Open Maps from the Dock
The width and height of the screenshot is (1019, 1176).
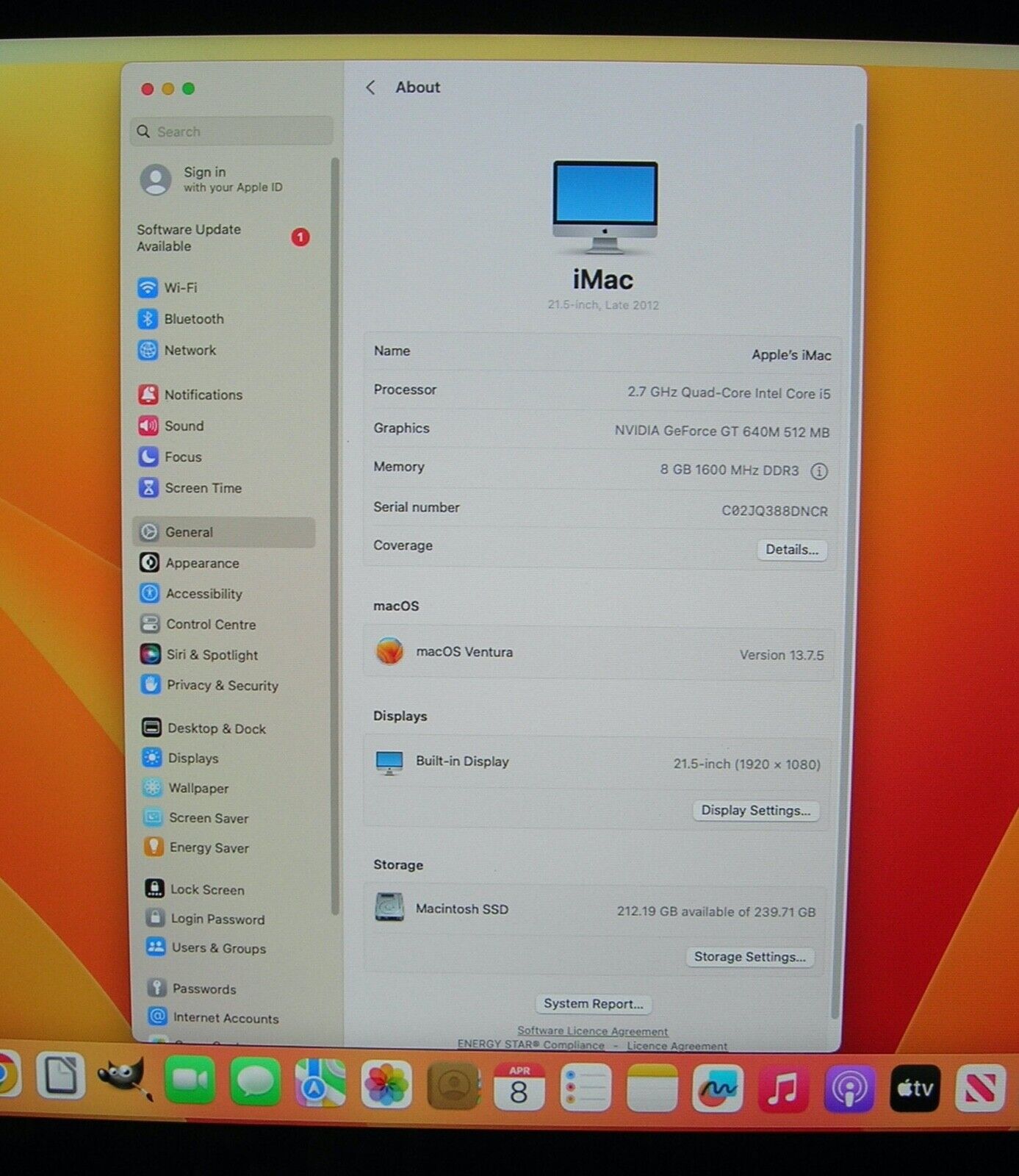[x=320, y=1083]
